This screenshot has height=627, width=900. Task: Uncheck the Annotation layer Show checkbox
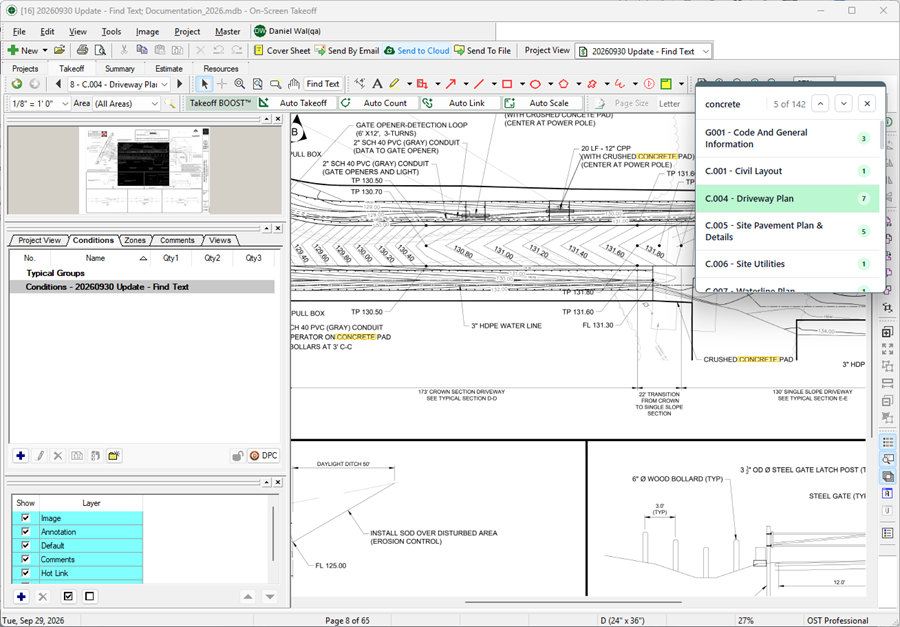(25, 532)
